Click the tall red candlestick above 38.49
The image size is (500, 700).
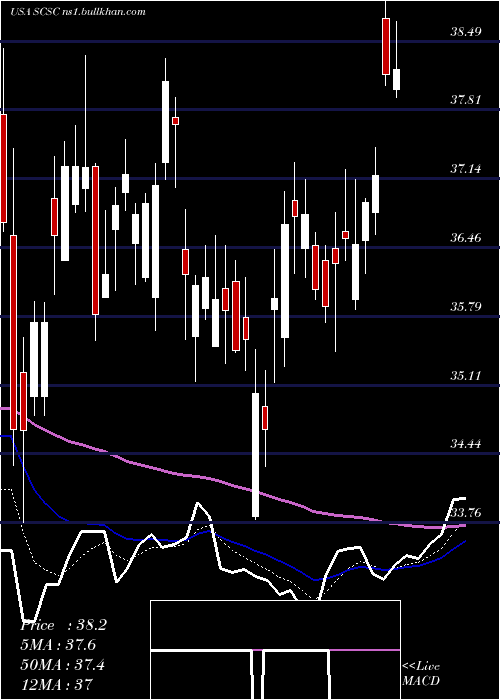click(x=386, y=46)
